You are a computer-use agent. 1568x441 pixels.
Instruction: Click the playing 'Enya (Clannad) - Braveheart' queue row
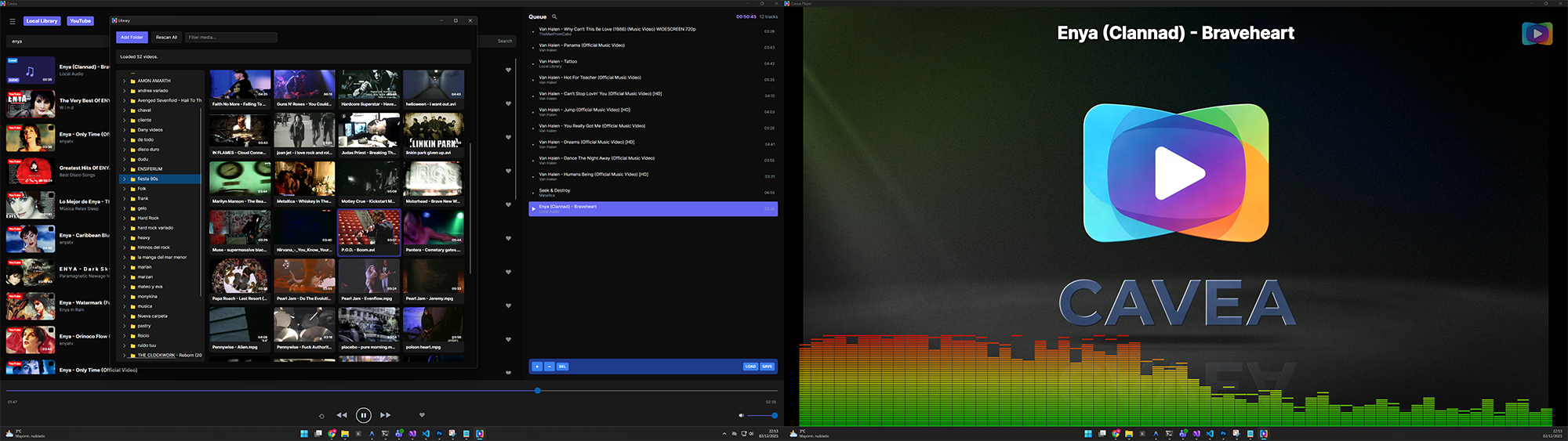click(x=653, y=209)
